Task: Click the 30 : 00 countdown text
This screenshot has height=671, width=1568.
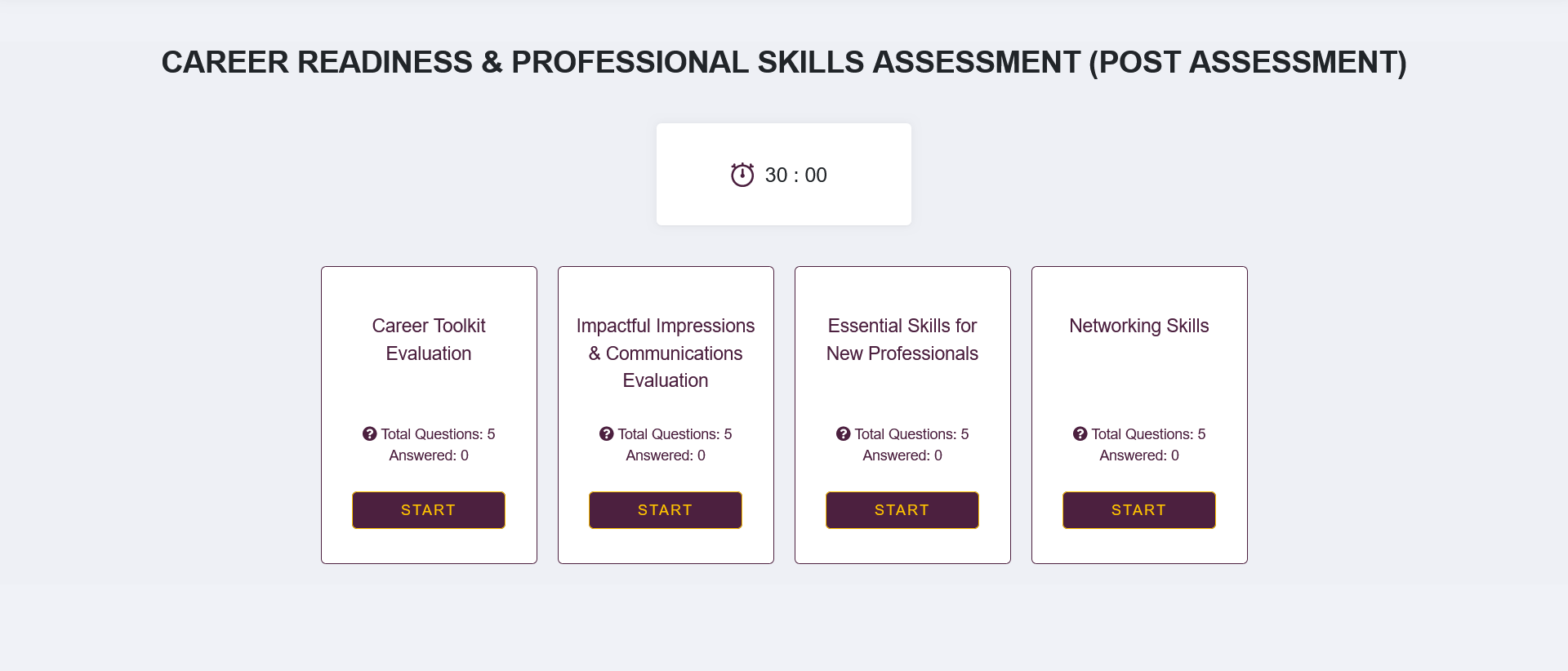Action: point(796,176)
